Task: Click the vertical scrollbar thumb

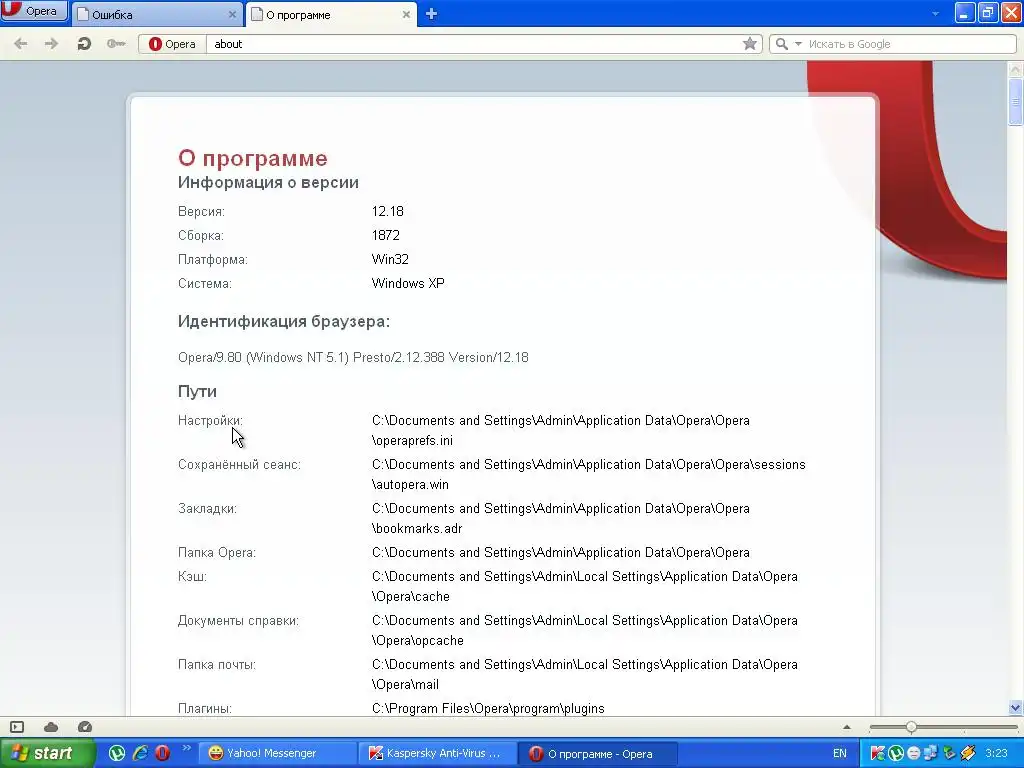Action: (1015, 101)
